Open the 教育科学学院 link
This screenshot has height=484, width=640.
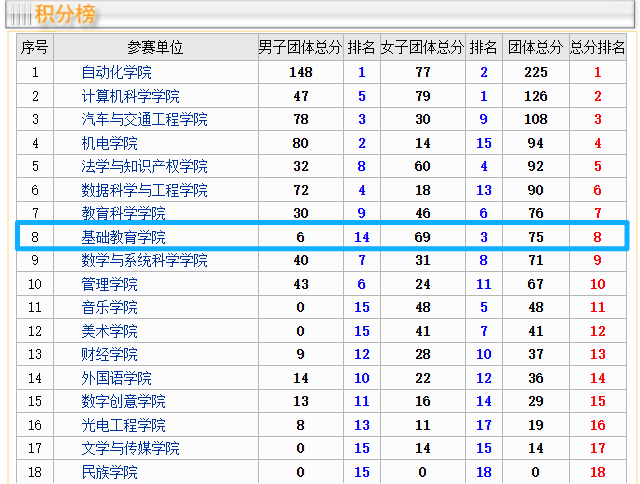coord(123,214)
